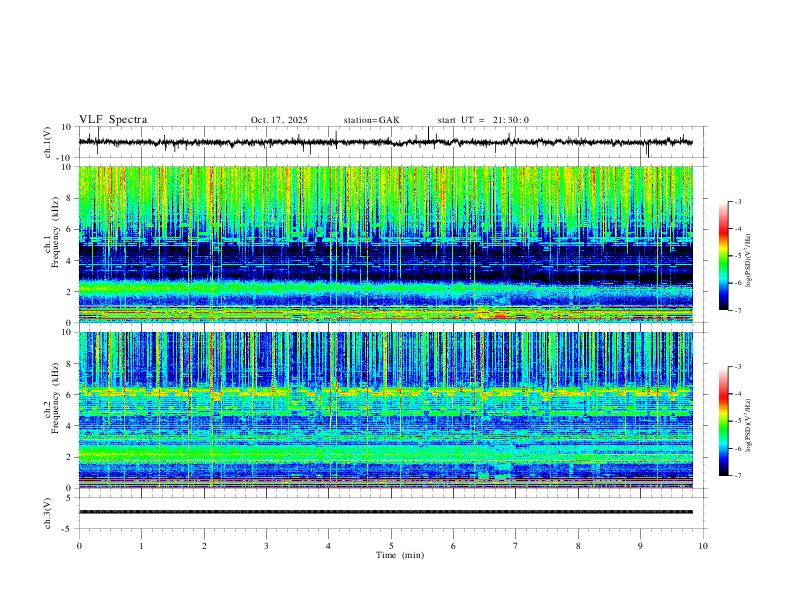Click inside the ch.2 spectrogram panel
Image resolution: width=792 pixels, height=612 pixels.
coord(385,410)
